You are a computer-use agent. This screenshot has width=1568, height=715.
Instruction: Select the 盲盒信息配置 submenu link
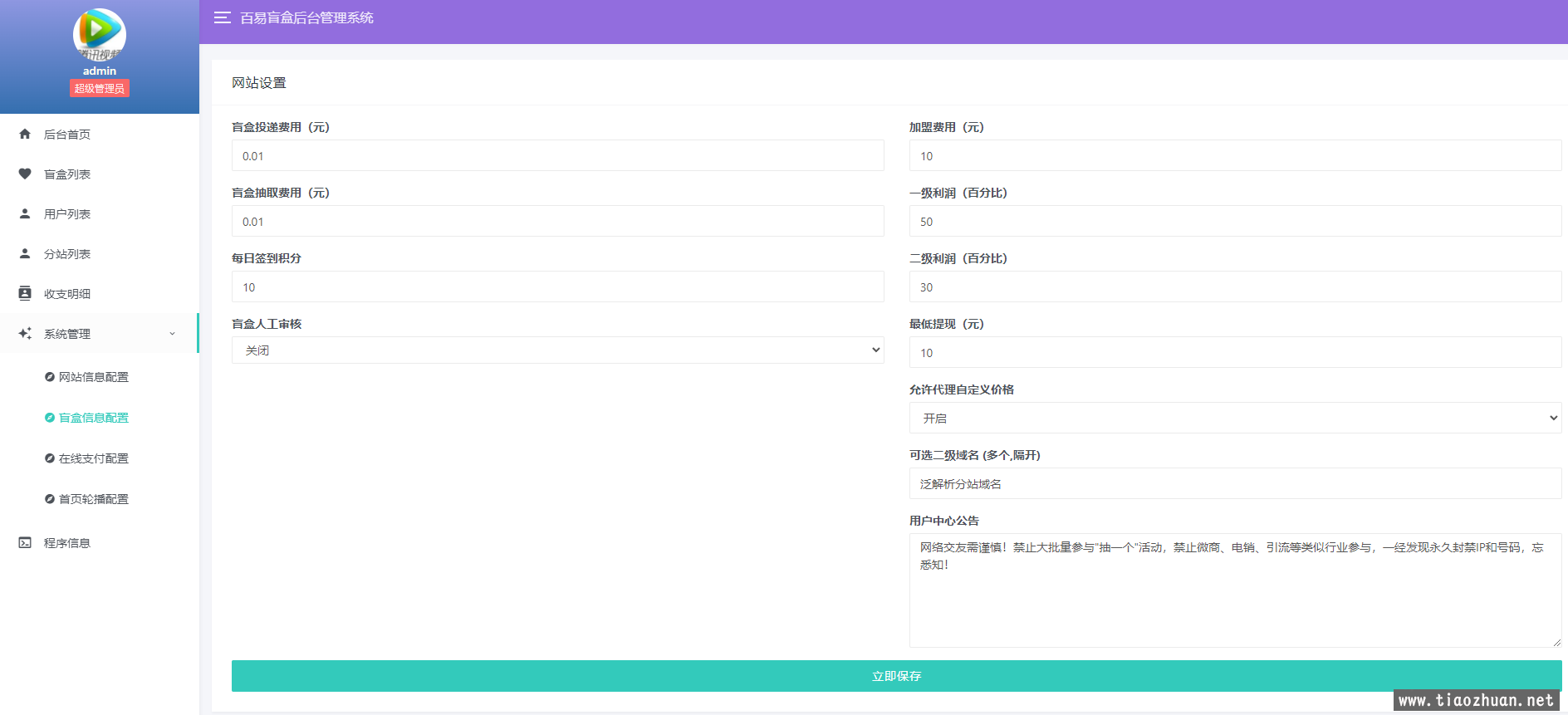[x=93, y=418]
